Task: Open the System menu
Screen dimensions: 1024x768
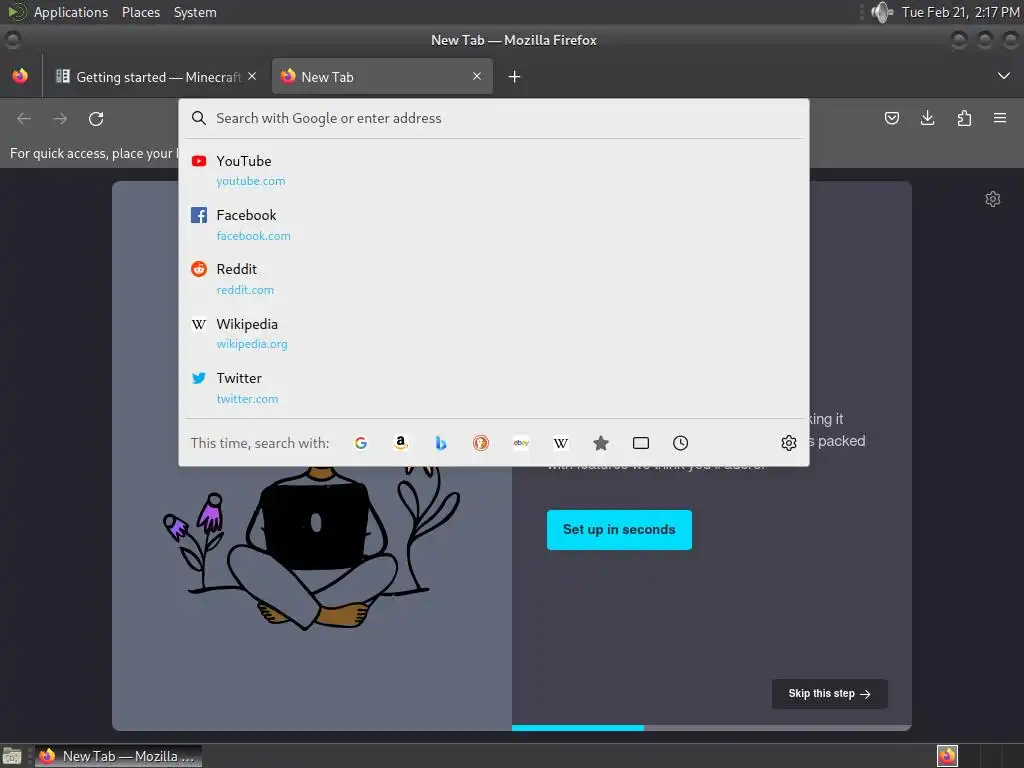Action: (x=195, y=12)
